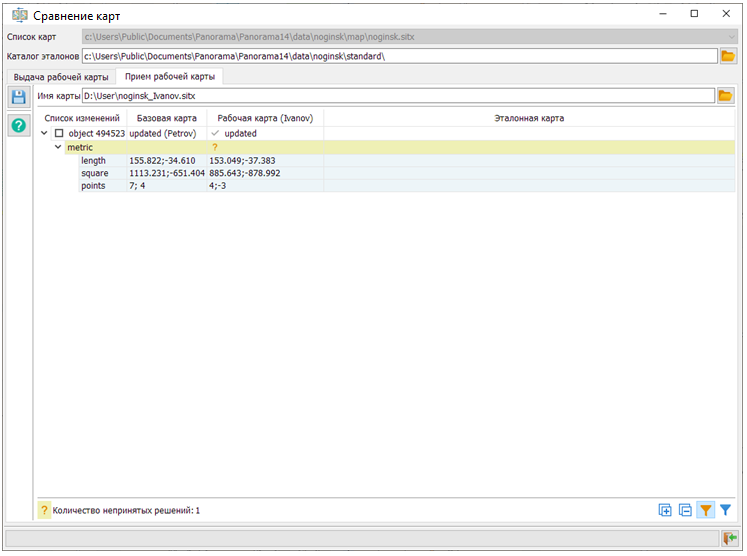Click the Список карт label
This screenshot has height=556, width=747.
tap(31, 37)
